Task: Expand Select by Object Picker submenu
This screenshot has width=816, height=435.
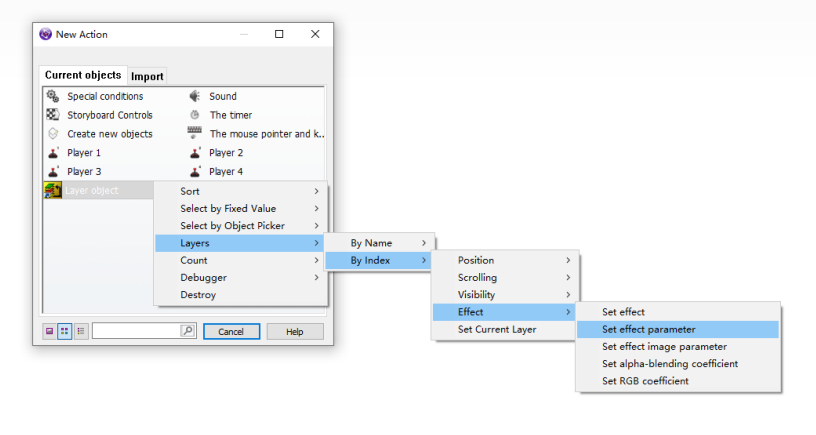Action: (x=241, y=225)
